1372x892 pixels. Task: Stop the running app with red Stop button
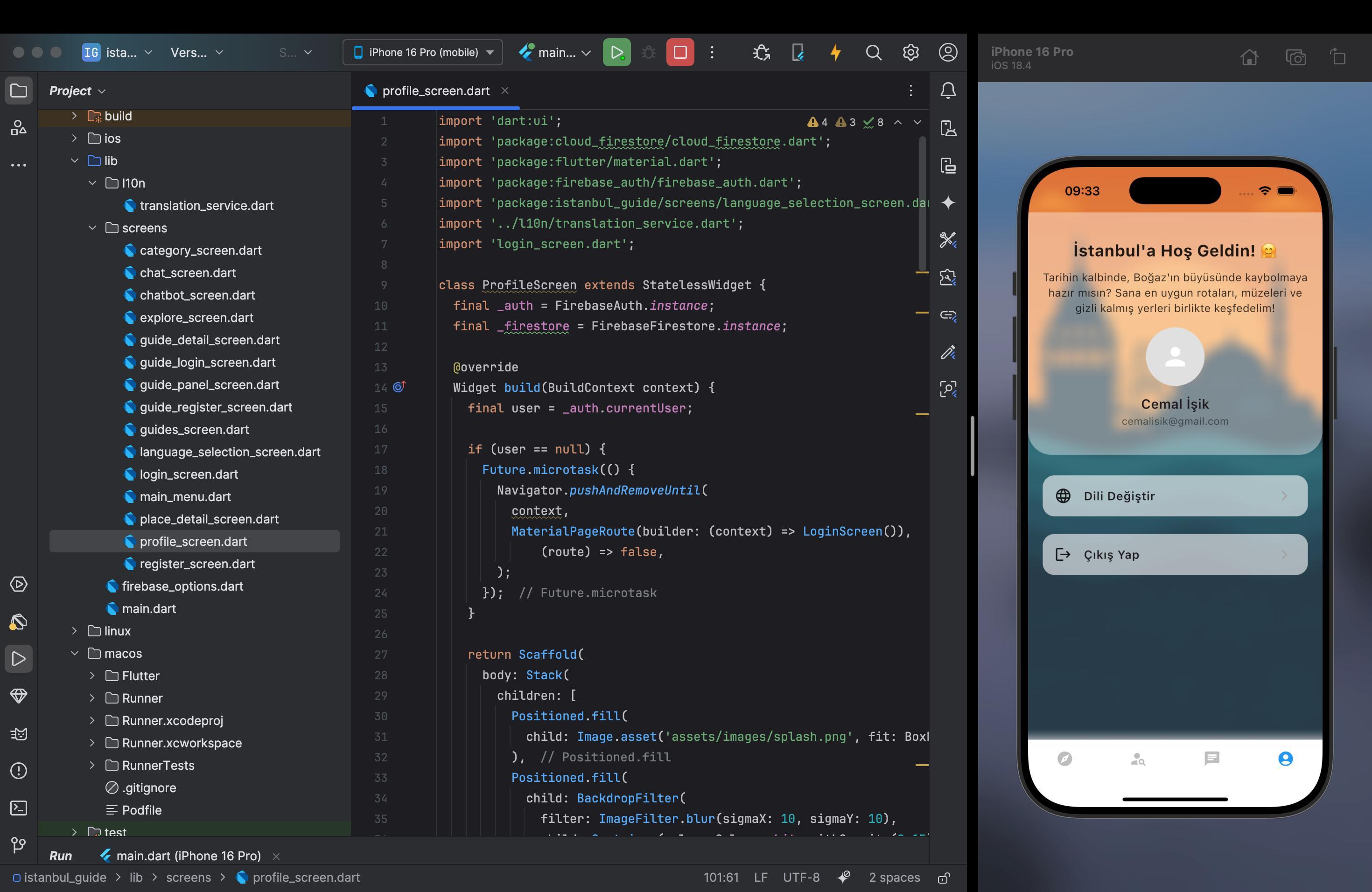(680, 52)
